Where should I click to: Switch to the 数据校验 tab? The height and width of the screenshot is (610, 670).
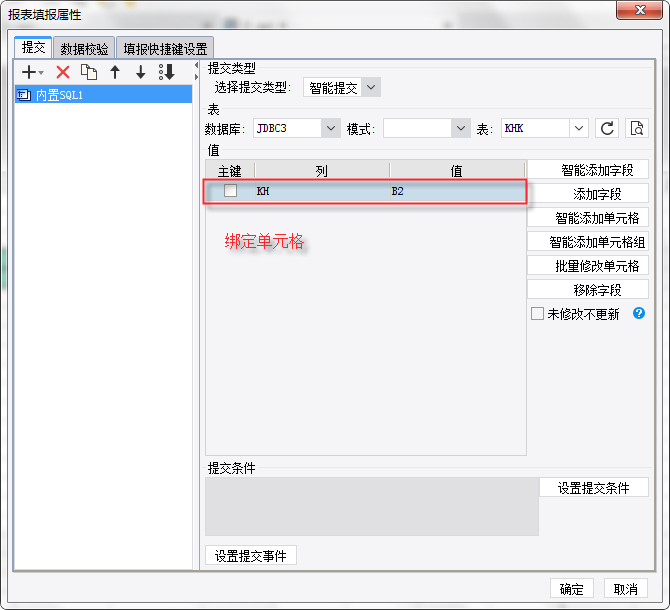pos(84,49)
